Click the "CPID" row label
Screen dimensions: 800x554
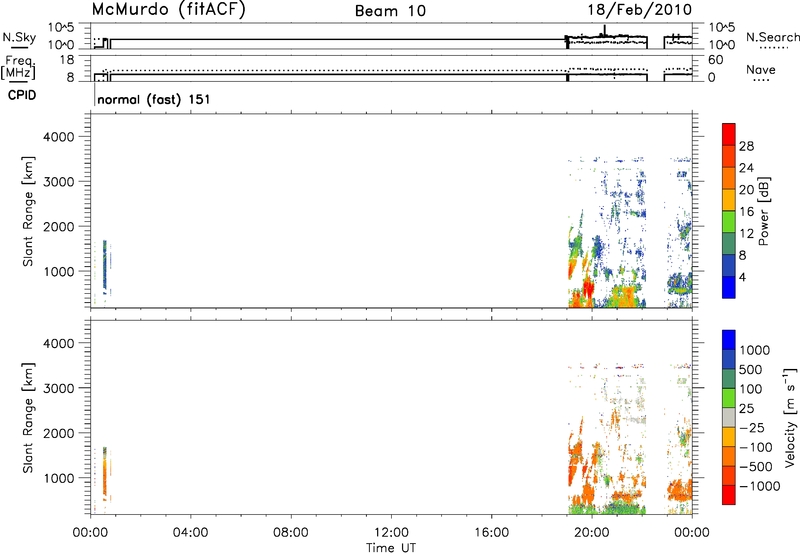coord(22,95)
